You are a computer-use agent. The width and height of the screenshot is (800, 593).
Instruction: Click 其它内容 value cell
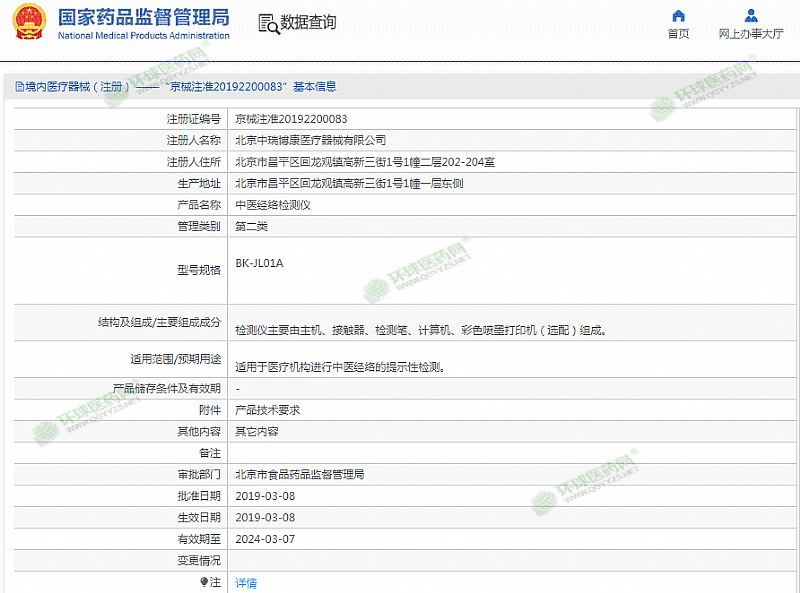click(x=257, y=431)
